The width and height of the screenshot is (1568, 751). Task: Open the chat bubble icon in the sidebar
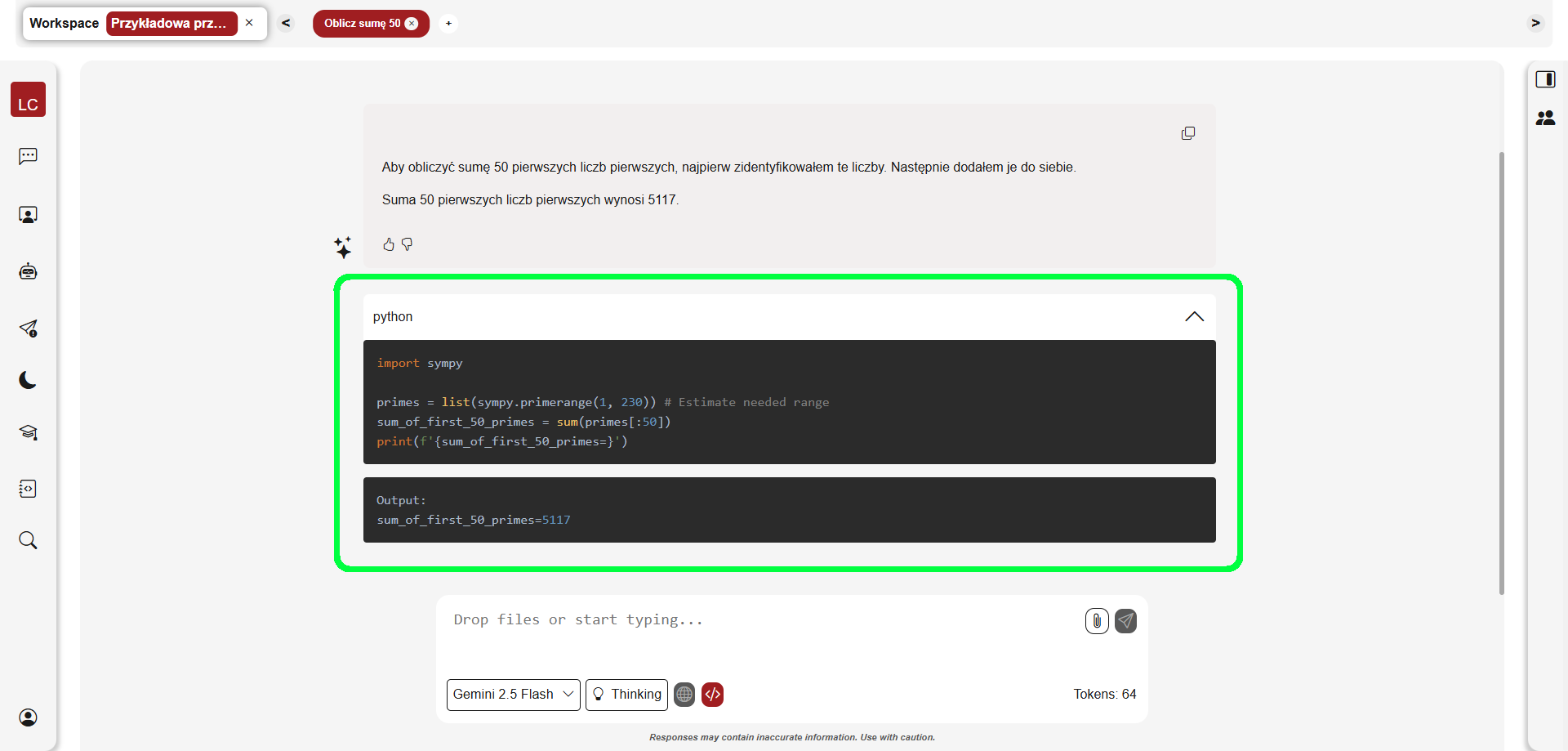[28, 156]
